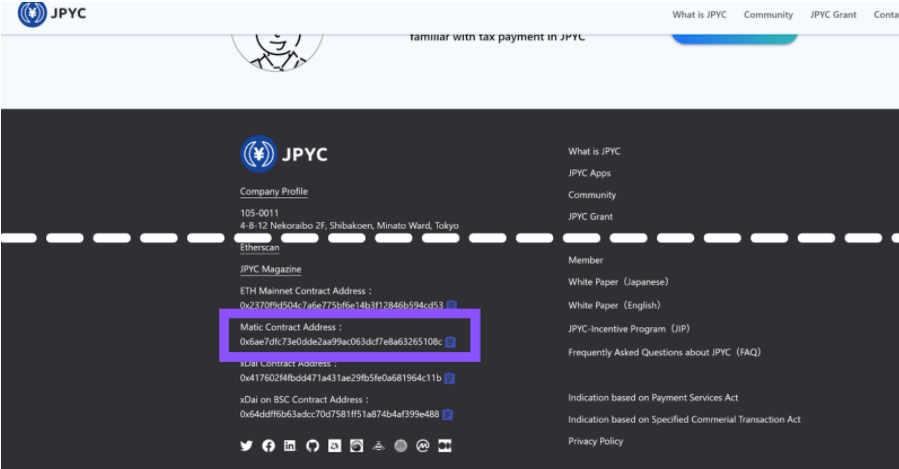Open the JPYC Magazine link
This screenshot has width=899, height=469.
tap(270, 269)
